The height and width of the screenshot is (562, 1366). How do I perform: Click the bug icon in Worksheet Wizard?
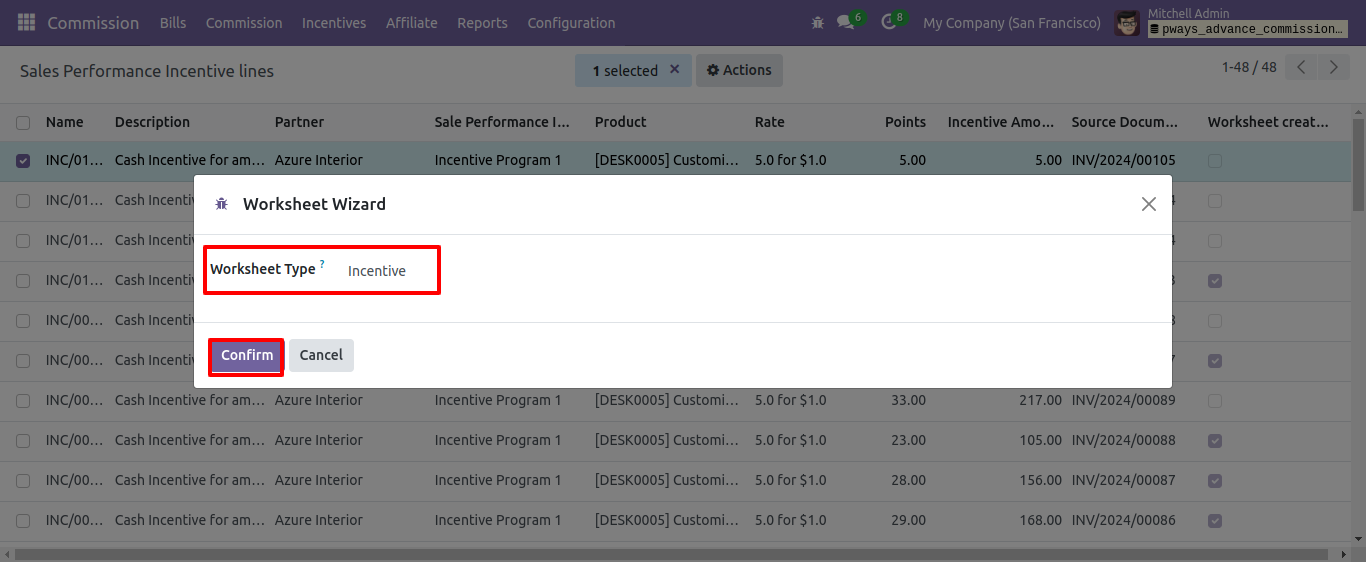222,204
